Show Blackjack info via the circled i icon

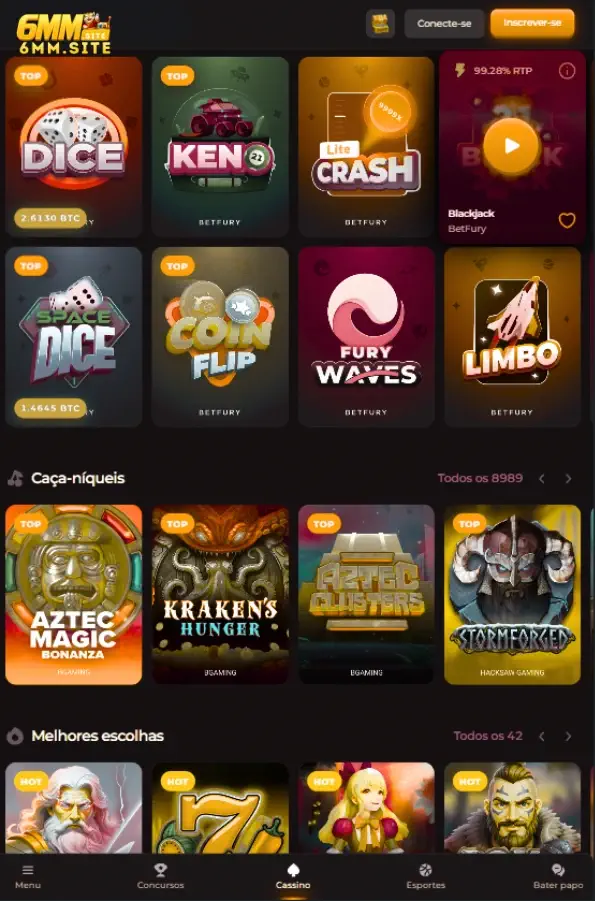[x=567, y=71]
